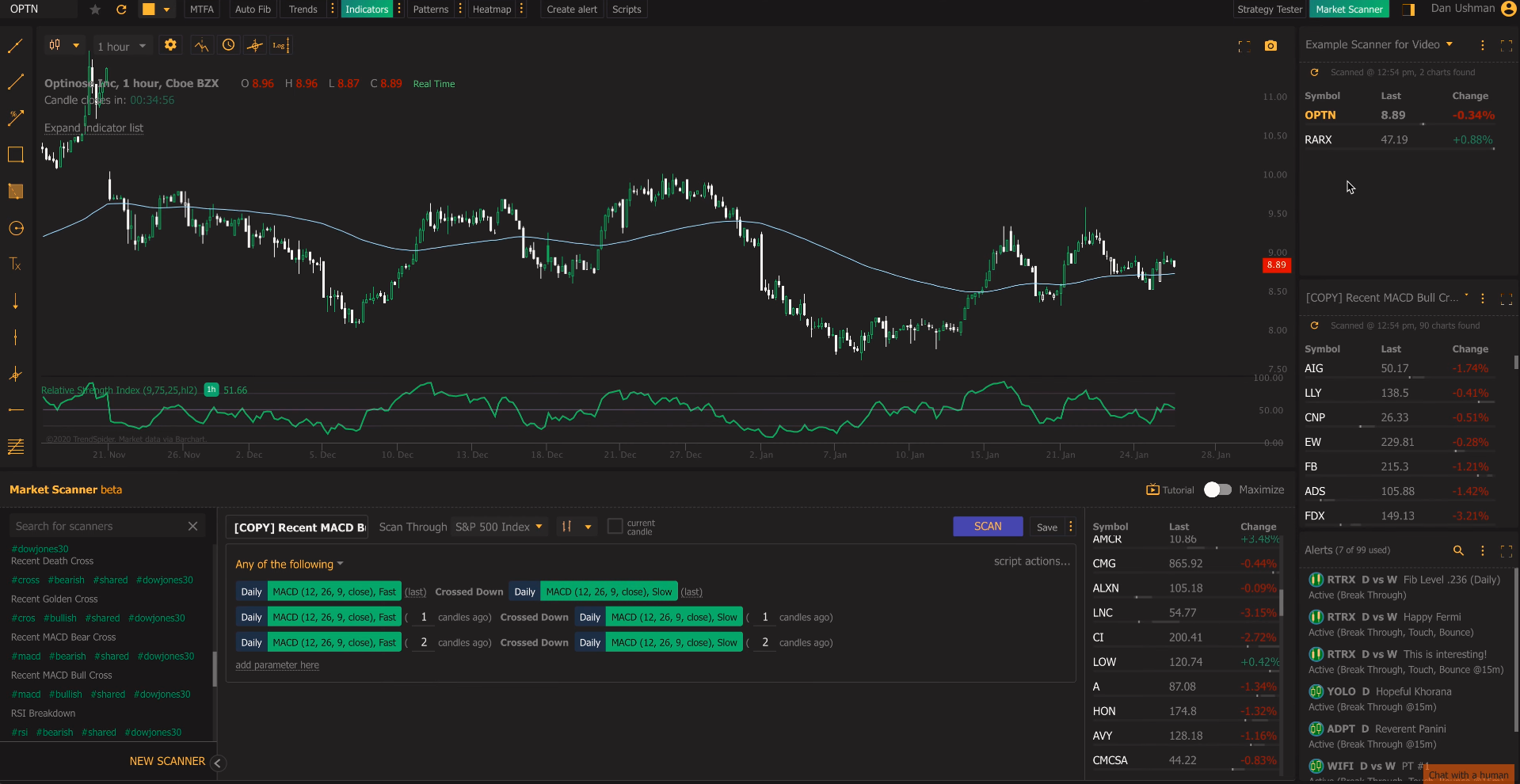Select the down arrow marker tool
This screenshot has width=1520, height=784.
pos(15,301)
